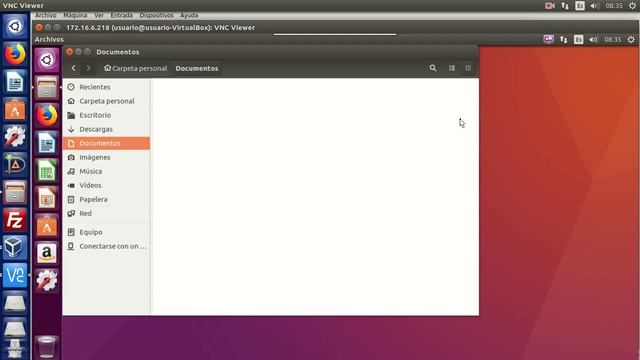Open Máquina menu
The image size is (640, 360).
tap(75, 15)
